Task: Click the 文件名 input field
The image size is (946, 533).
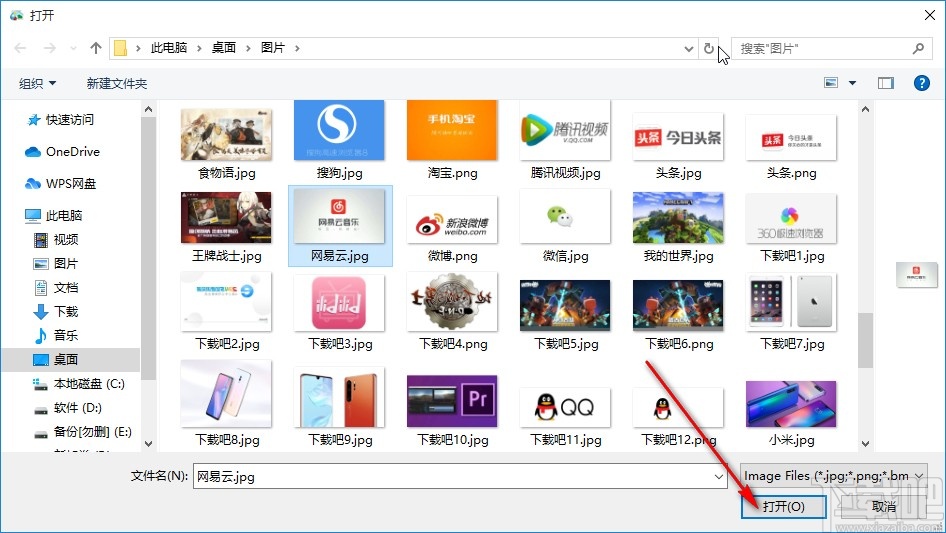Action: pos(459,476)
